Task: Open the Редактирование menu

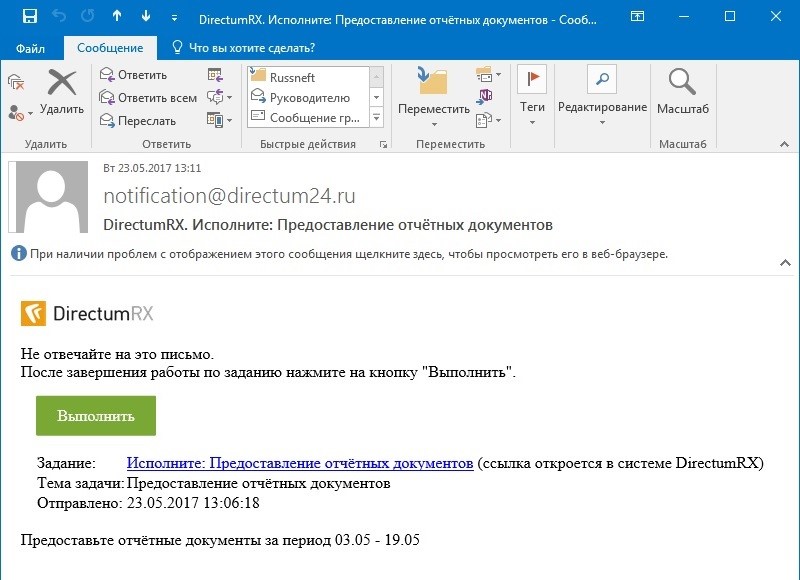Action: point(602,96)
